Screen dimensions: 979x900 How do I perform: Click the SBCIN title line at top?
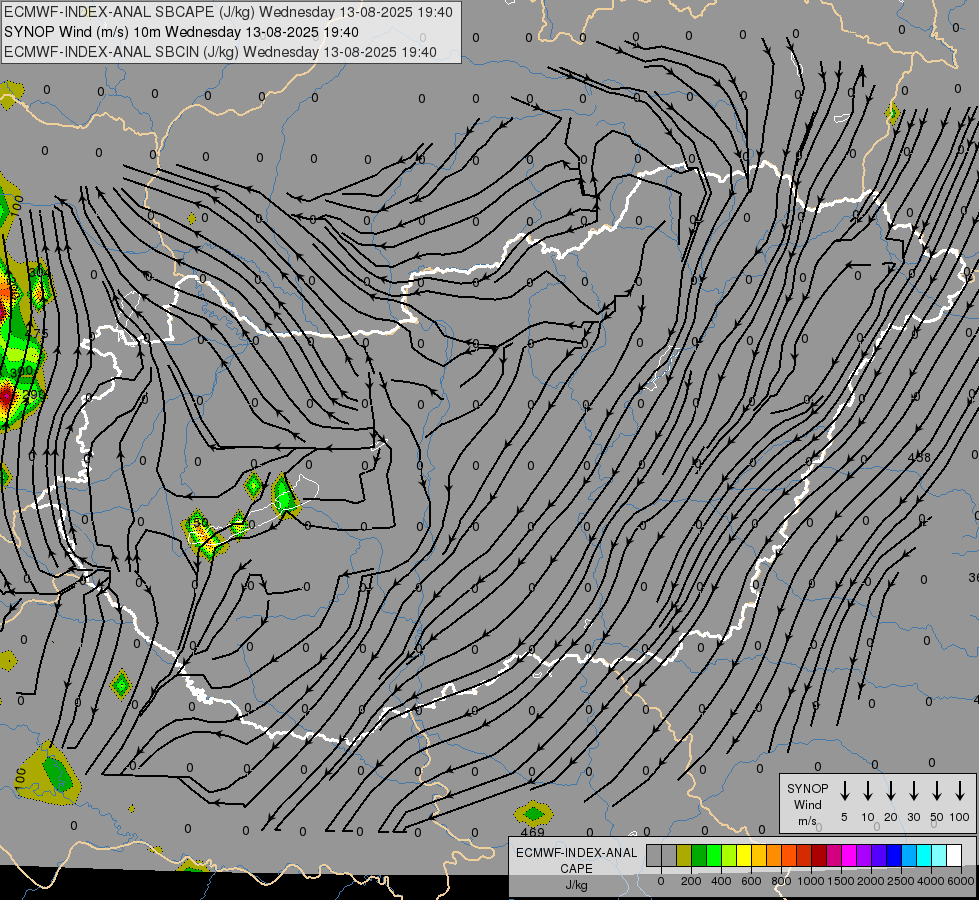click(x=220, y=52)
